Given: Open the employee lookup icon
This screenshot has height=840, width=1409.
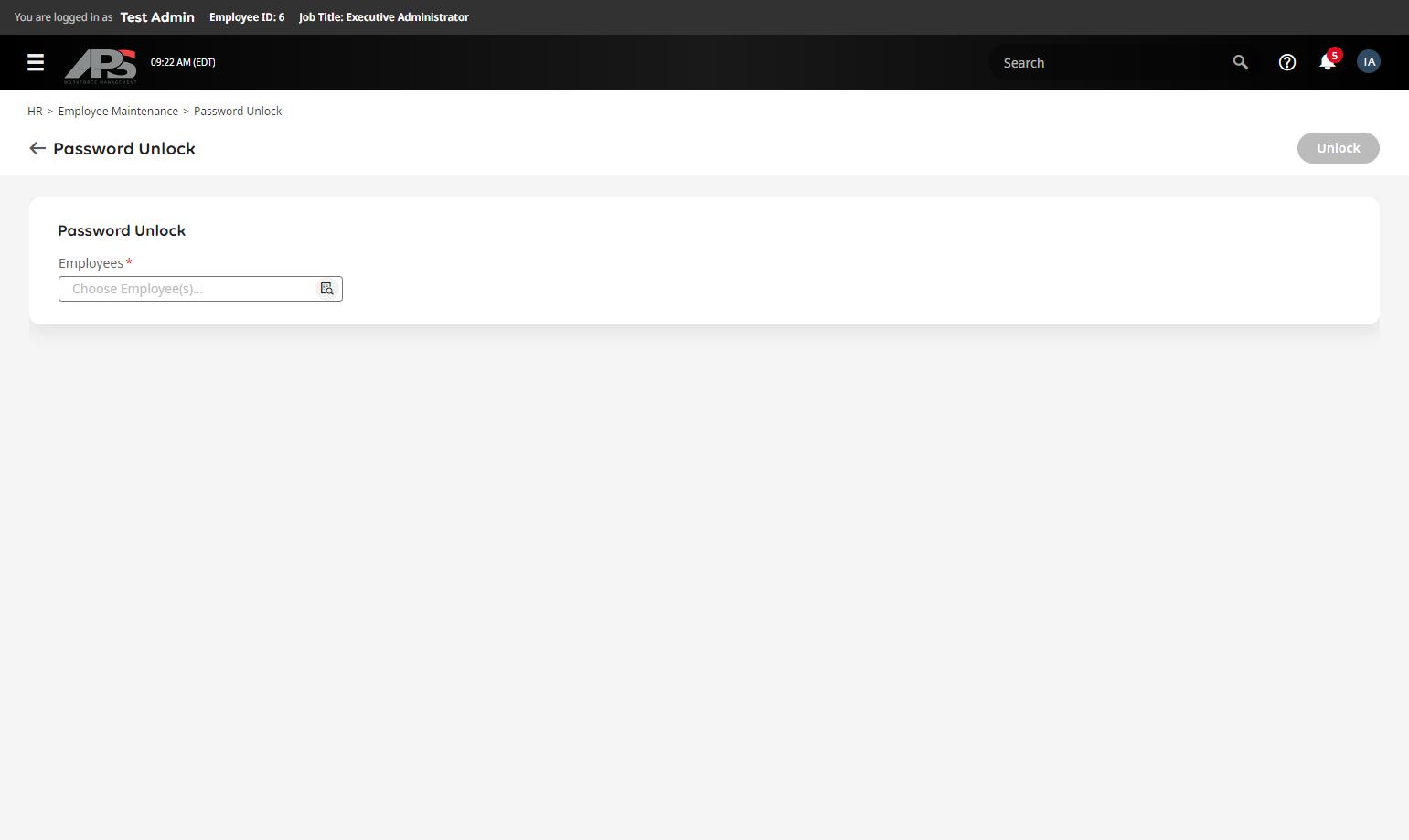Looking at the screenshot, I should 326,289.
